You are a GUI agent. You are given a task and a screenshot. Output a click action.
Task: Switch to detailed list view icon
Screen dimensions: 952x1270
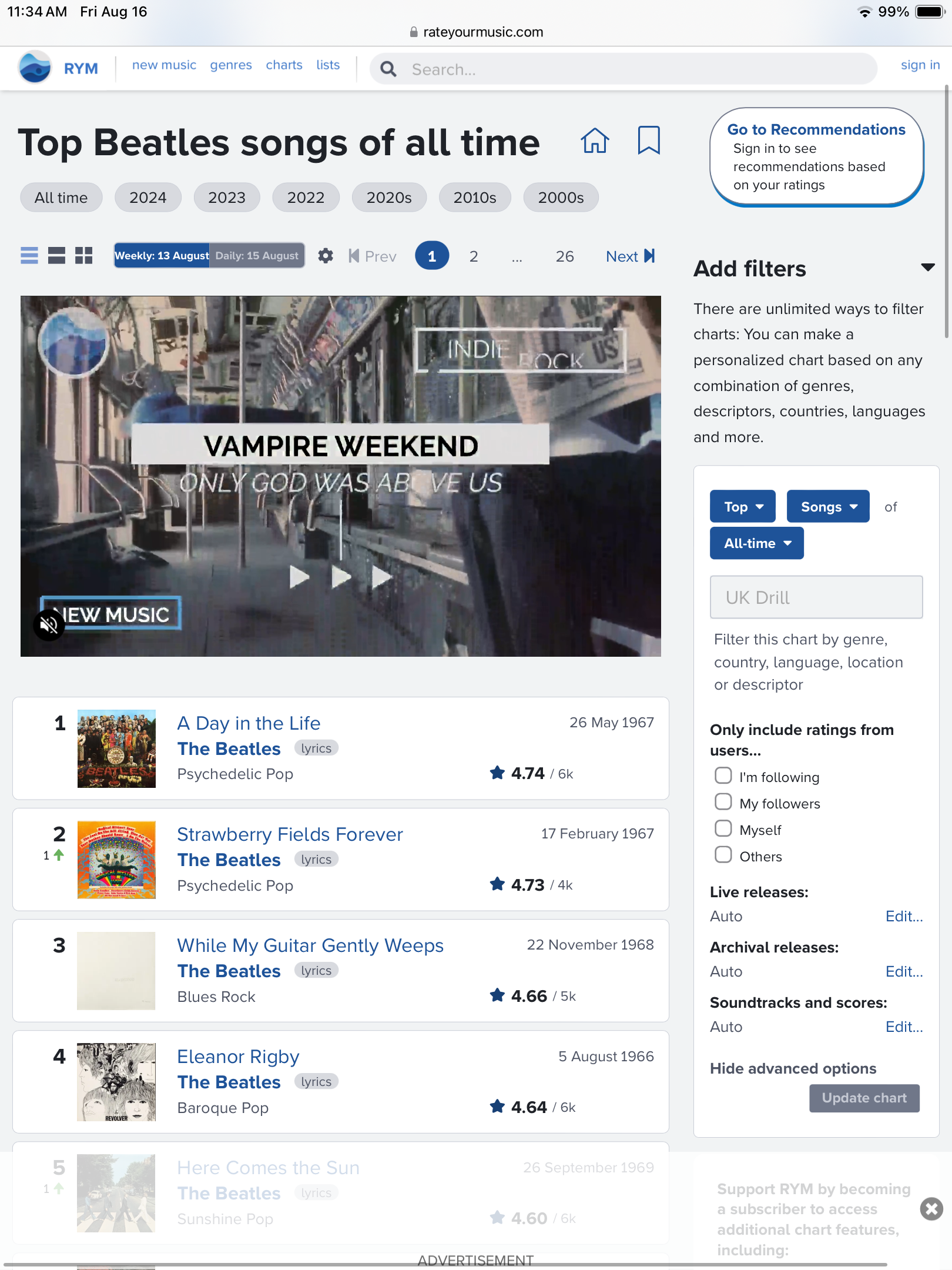click(x=56, y=256)
